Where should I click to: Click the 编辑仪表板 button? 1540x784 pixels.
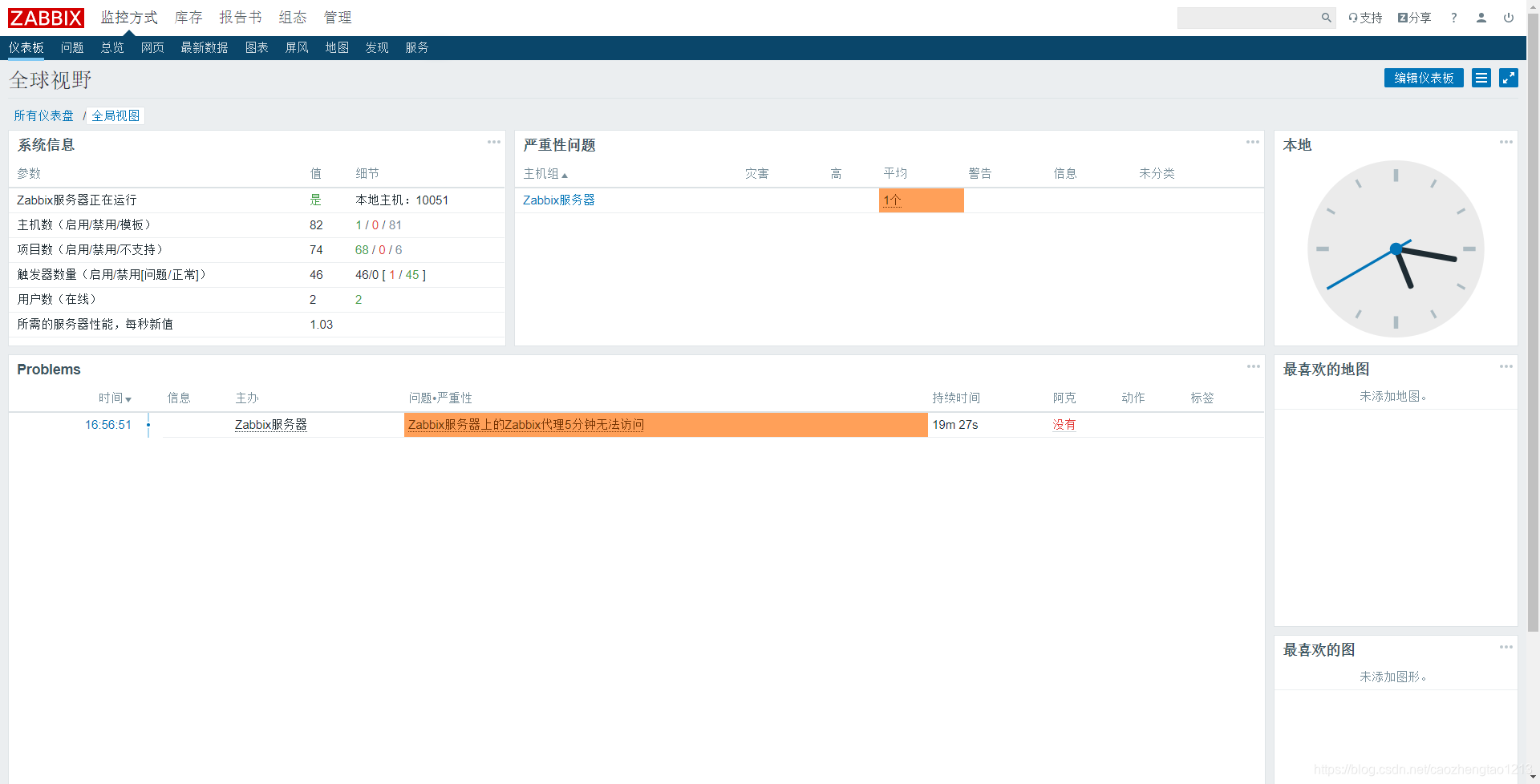click(x=1424, y=78)
